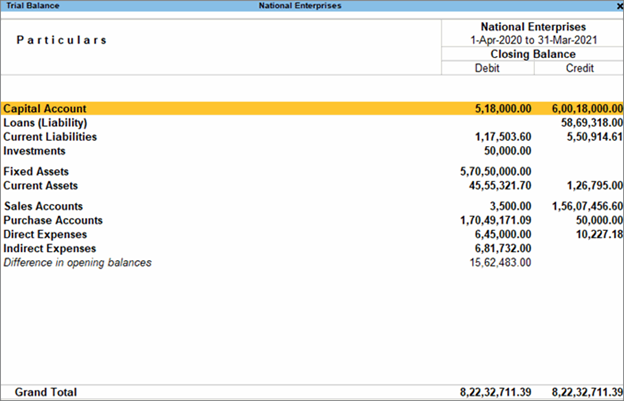Click Difference in opening balances row

click(x=77, y=262)
